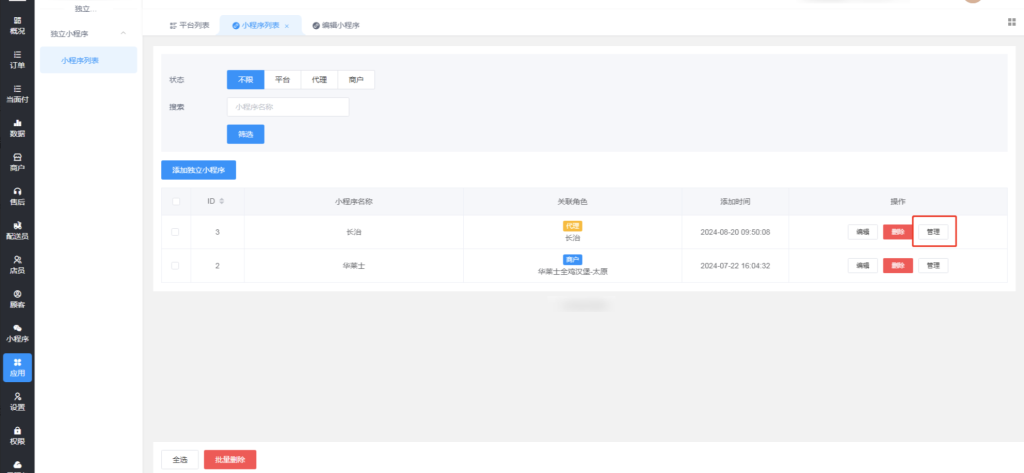
Task: Open 权限 (Permissions) lock icon in sidebar
Action: click(x=17, y=435)
